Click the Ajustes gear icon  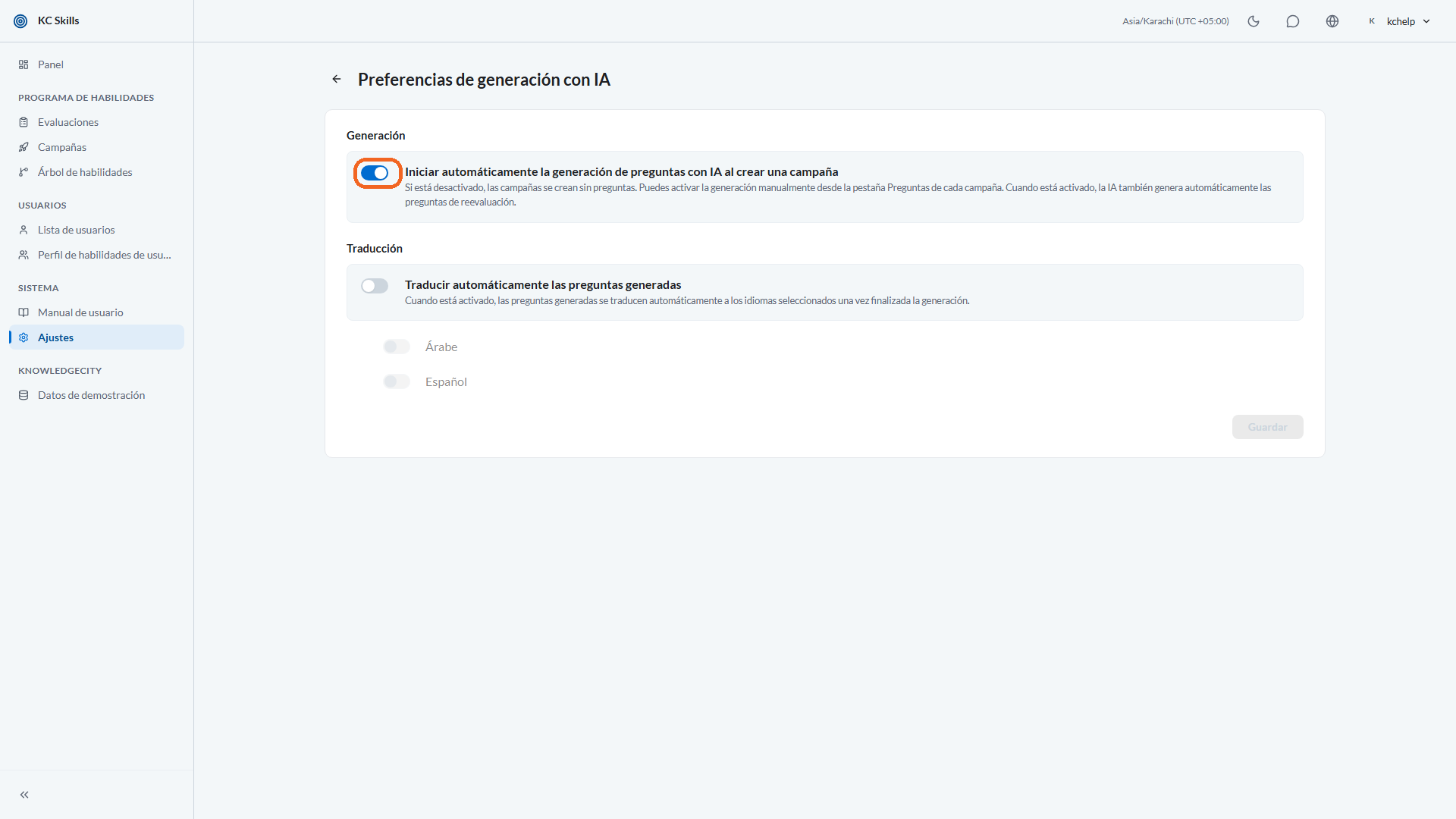pyautogui.click(x=24, y=337)
